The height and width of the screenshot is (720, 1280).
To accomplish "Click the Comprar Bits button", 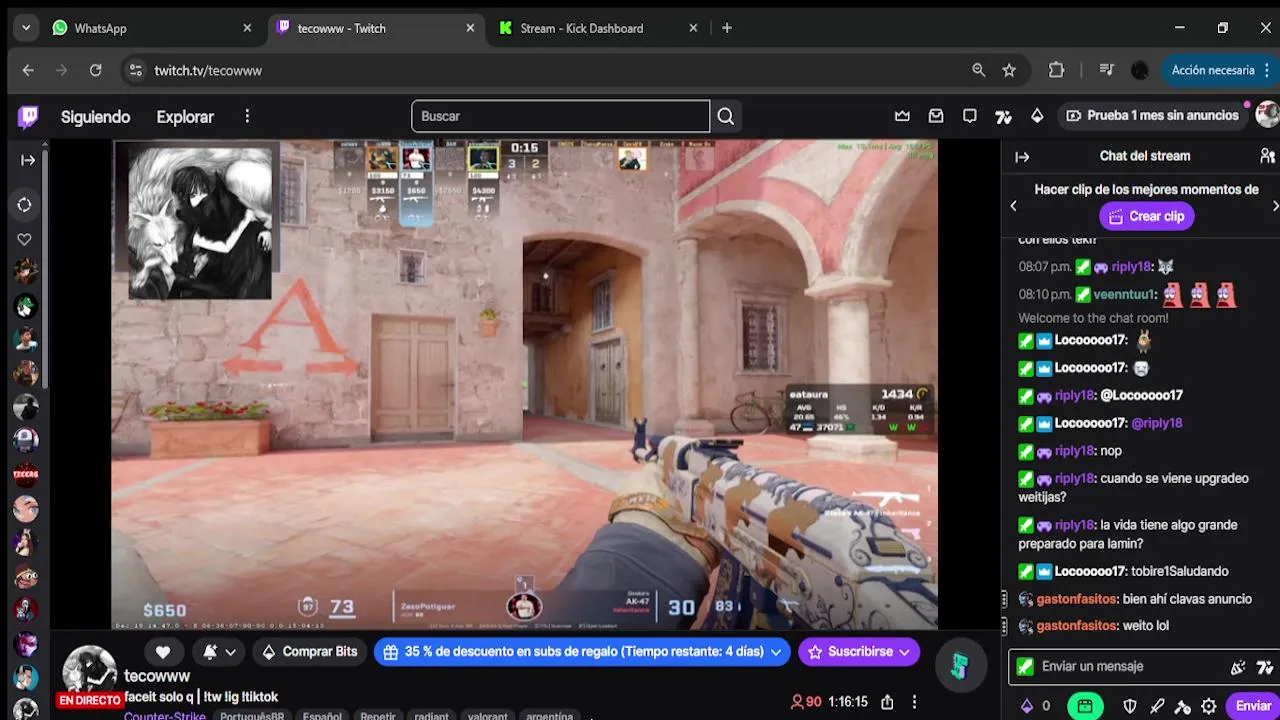I will pos(310,652).
